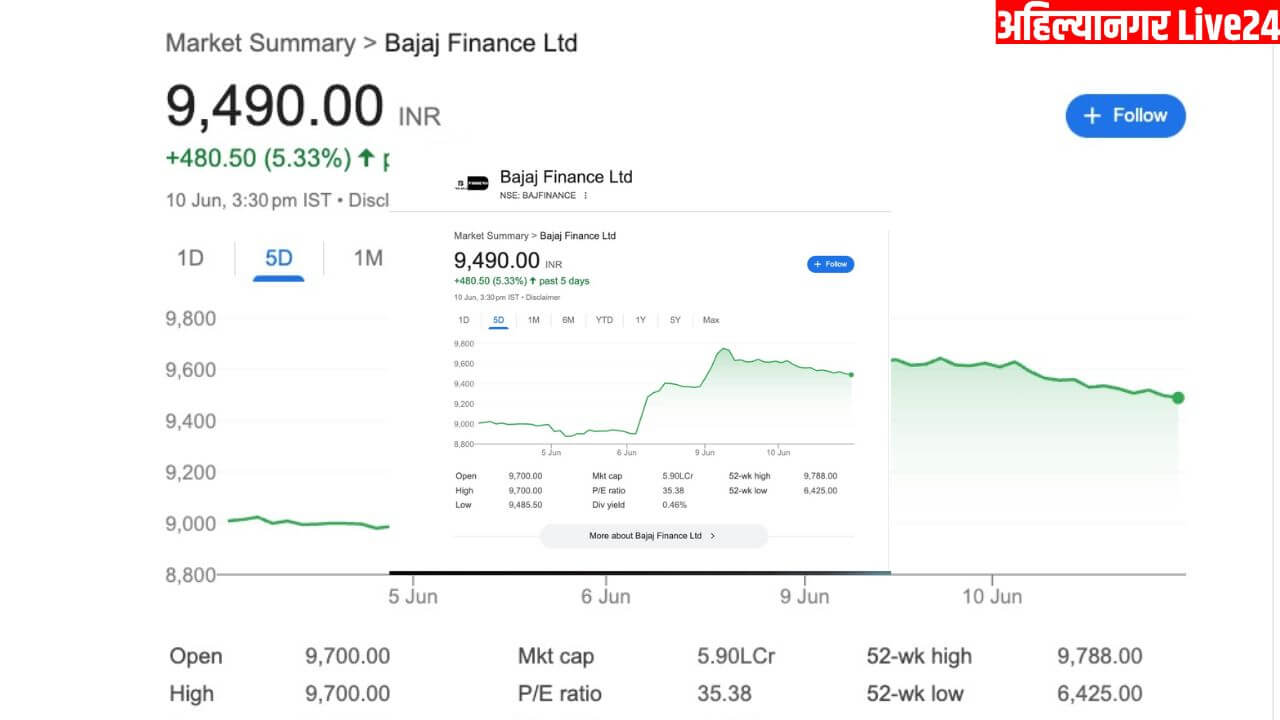Screen dimensions: 1280x720
Task: Click the small Follow button in the inset card
Action: (830, 264)
